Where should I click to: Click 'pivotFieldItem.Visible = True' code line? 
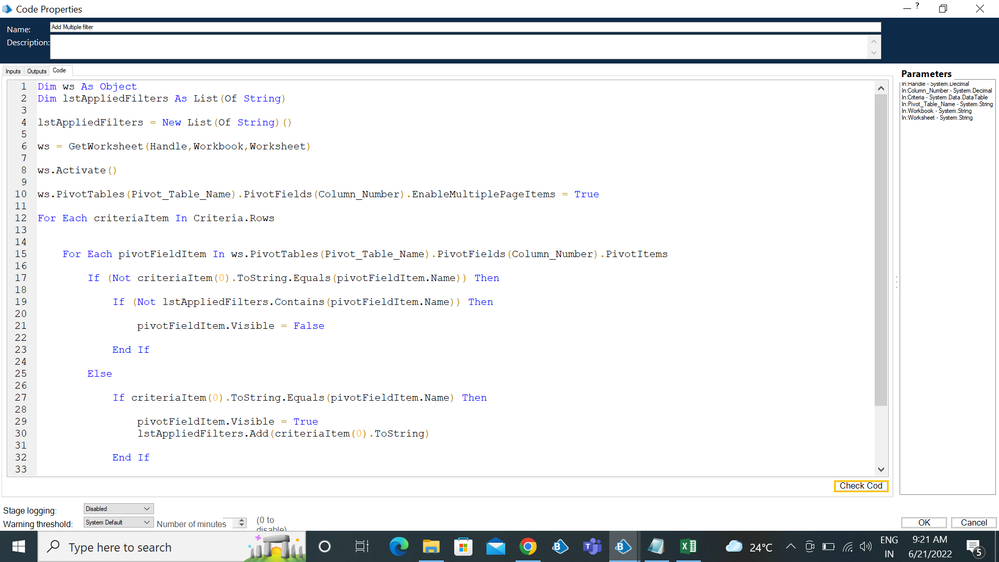click(x=227, y=421)
